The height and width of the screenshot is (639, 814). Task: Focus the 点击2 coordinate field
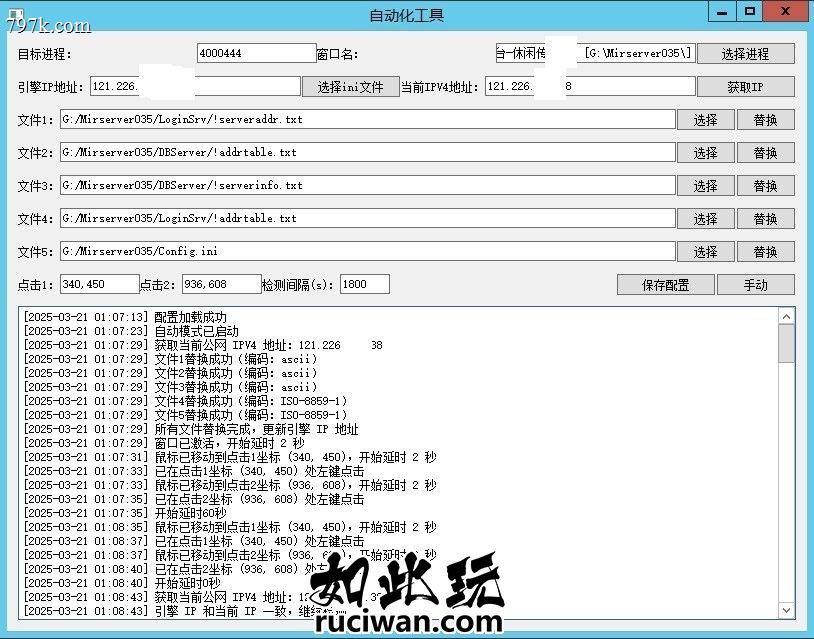click(222, 284)
